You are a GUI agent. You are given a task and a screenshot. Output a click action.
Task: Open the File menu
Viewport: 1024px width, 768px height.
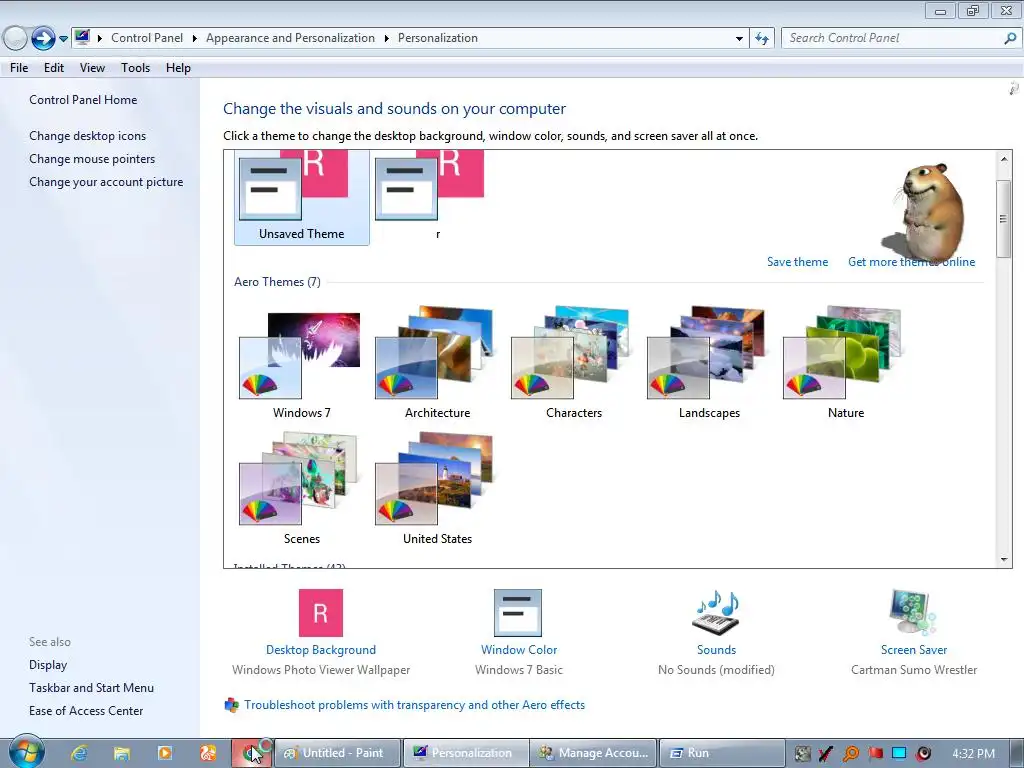pyautogui.click(x=19, y=68)
